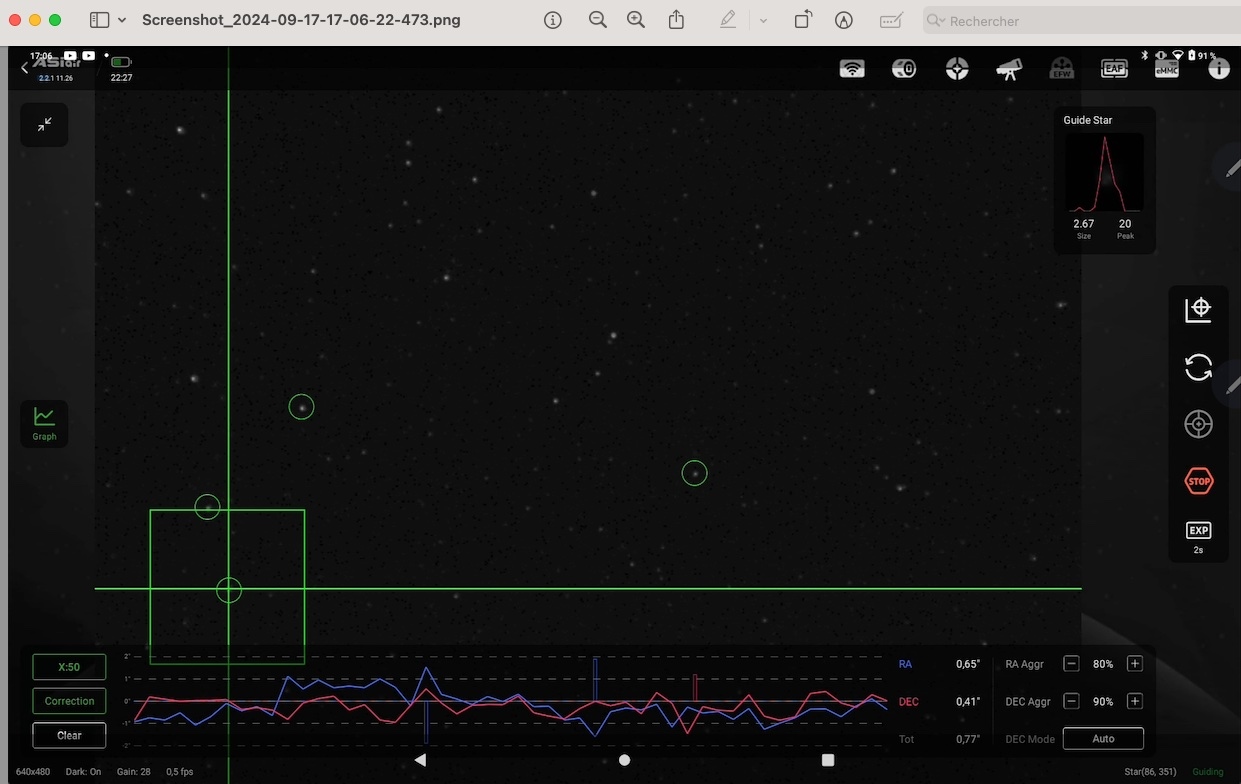Go back using the ASIAIR back arrow
The image size is (1241, 784).
25,67
